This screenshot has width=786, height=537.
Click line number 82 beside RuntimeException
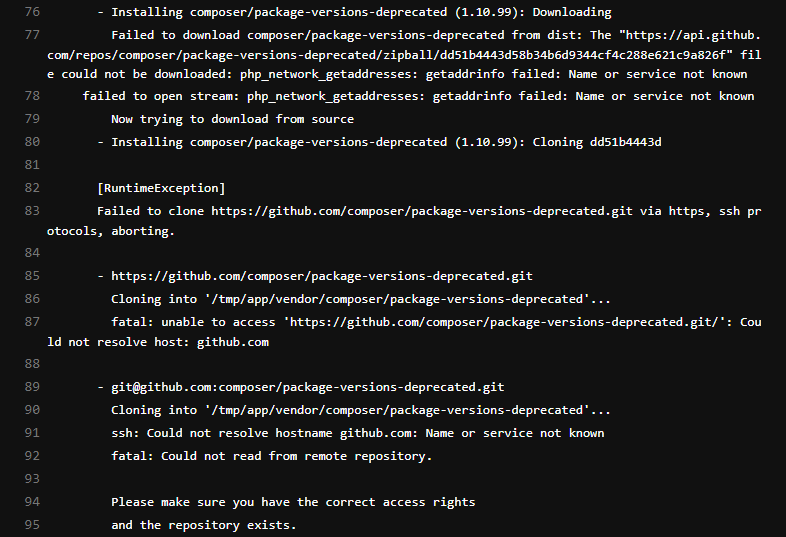pos(30,187)
